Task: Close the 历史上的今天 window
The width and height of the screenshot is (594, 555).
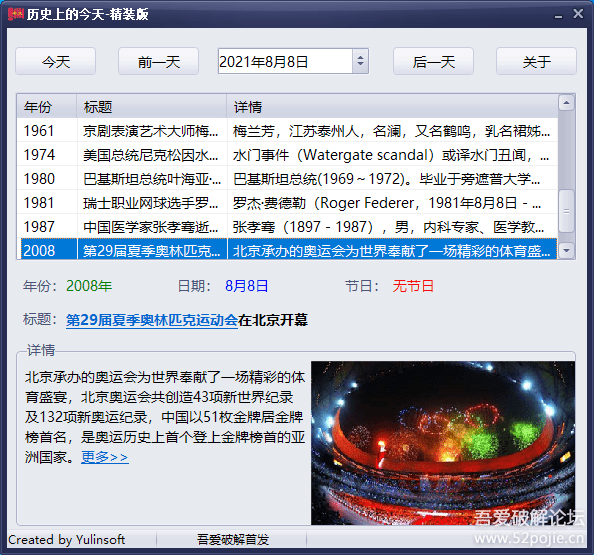Action: click(x=578, y=14)
